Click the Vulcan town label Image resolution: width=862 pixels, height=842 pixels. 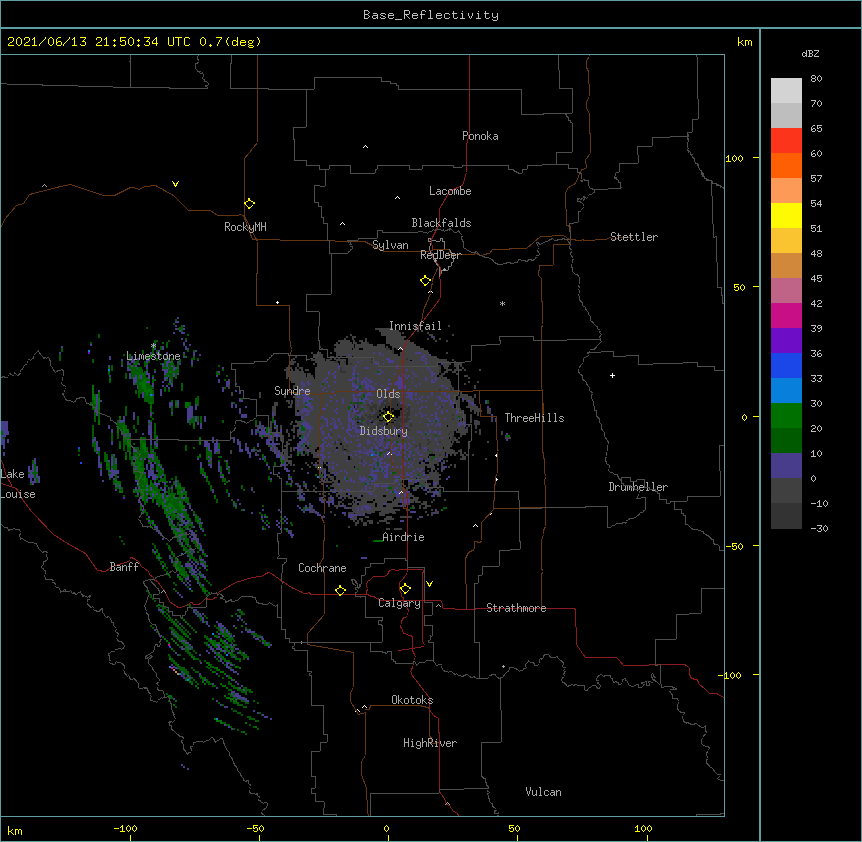(543, 792)
